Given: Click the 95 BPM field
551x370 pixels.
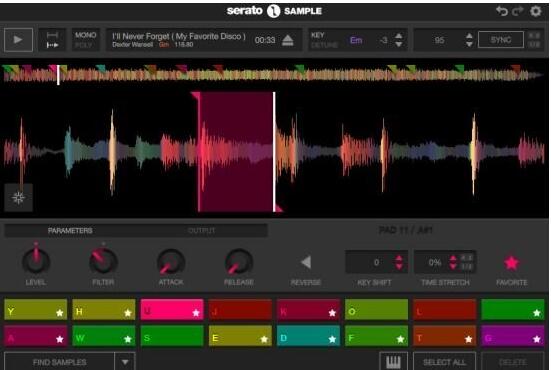Looking at the screenshot, I should point(439,40).
